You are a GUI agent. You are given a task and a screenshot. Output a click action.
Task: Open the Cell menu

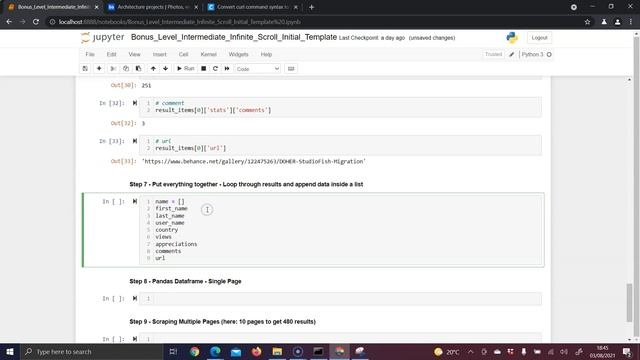click(x=183, y=54)
